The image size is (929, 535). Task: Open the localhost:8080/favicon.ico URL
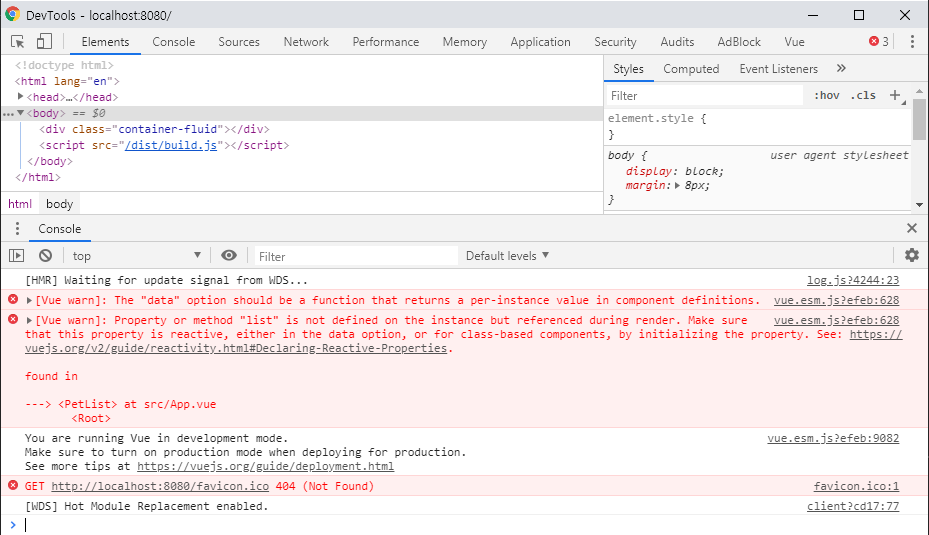coord(160,486)
